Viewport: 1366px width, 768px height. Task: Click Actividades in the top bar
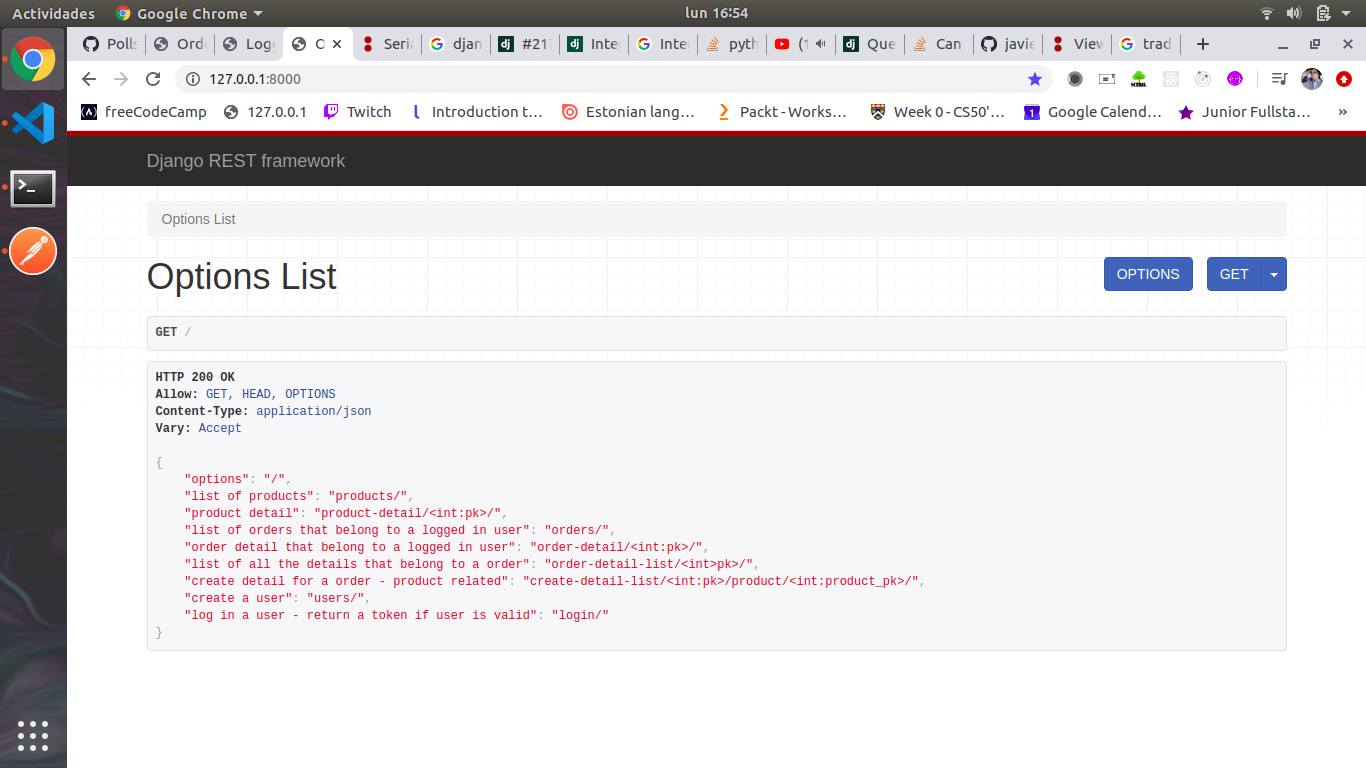[x=53, y=13]
